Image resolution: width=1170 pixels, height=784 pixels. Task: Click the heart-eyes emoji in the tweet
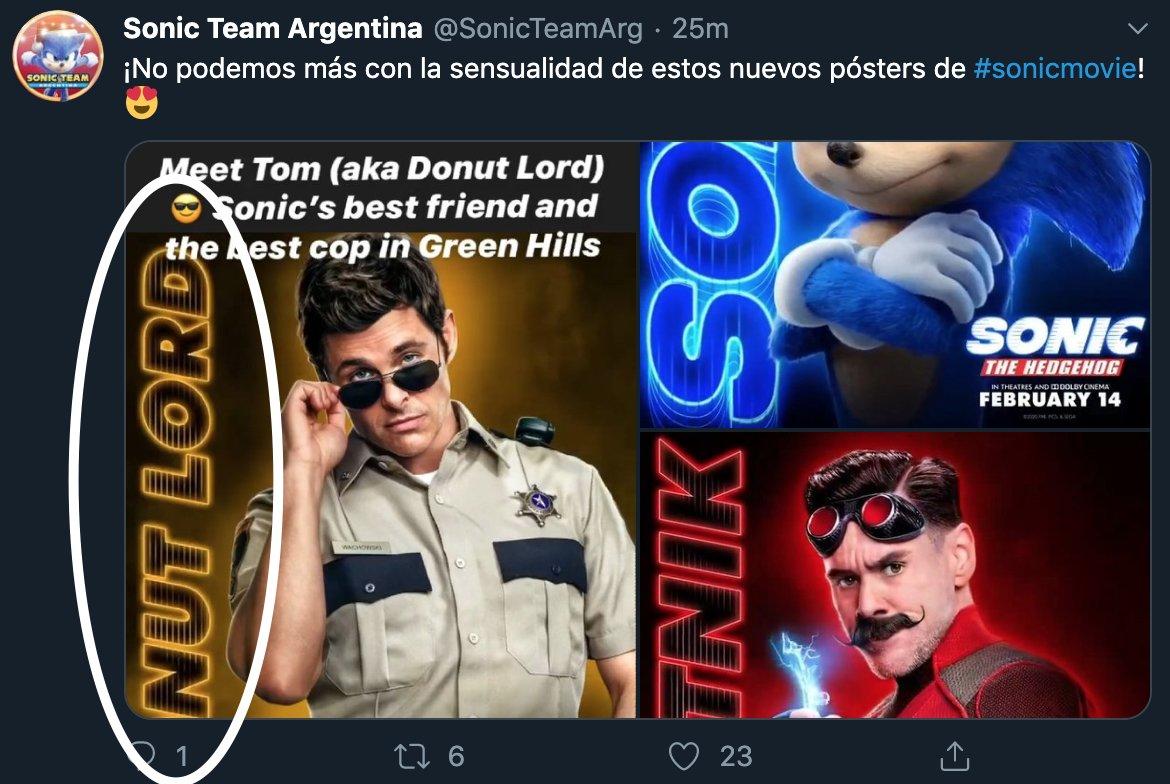point(142,103)
